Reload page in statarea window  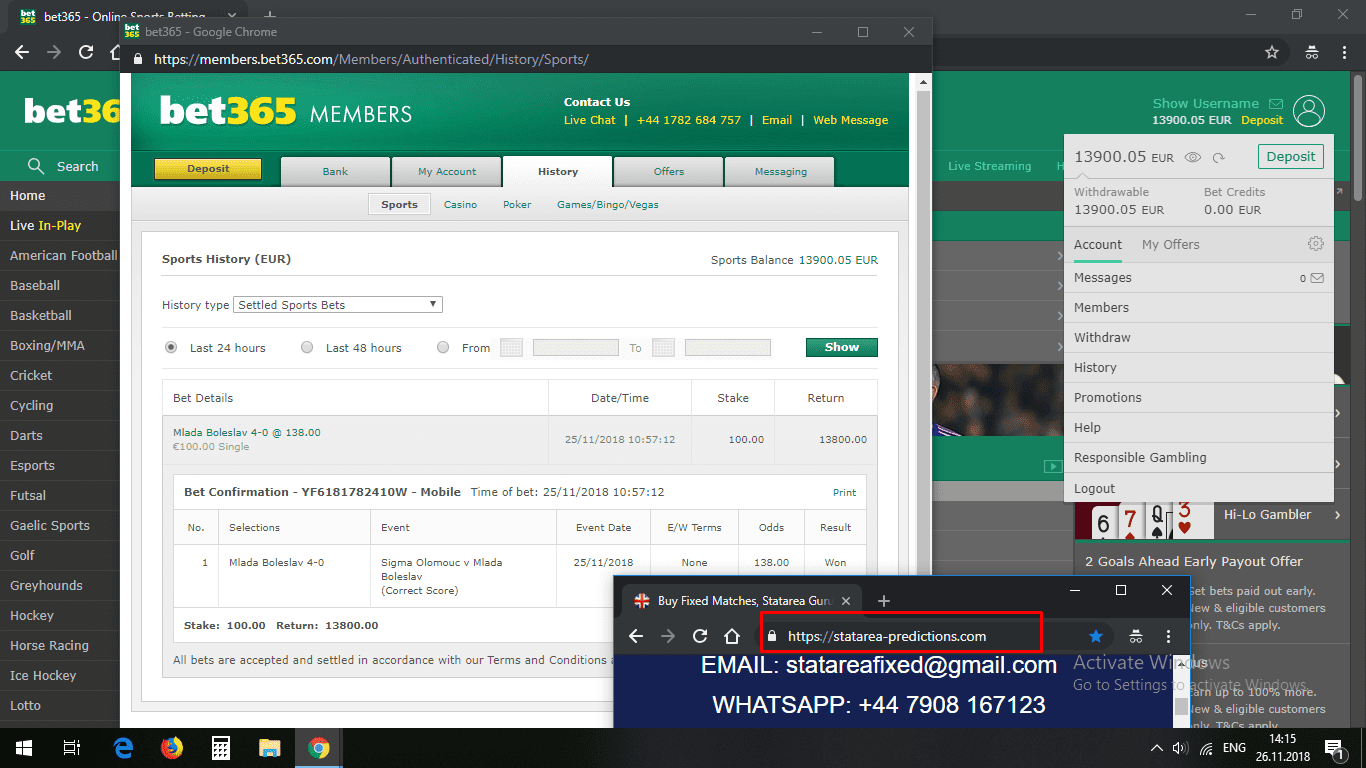pos(700,636)
